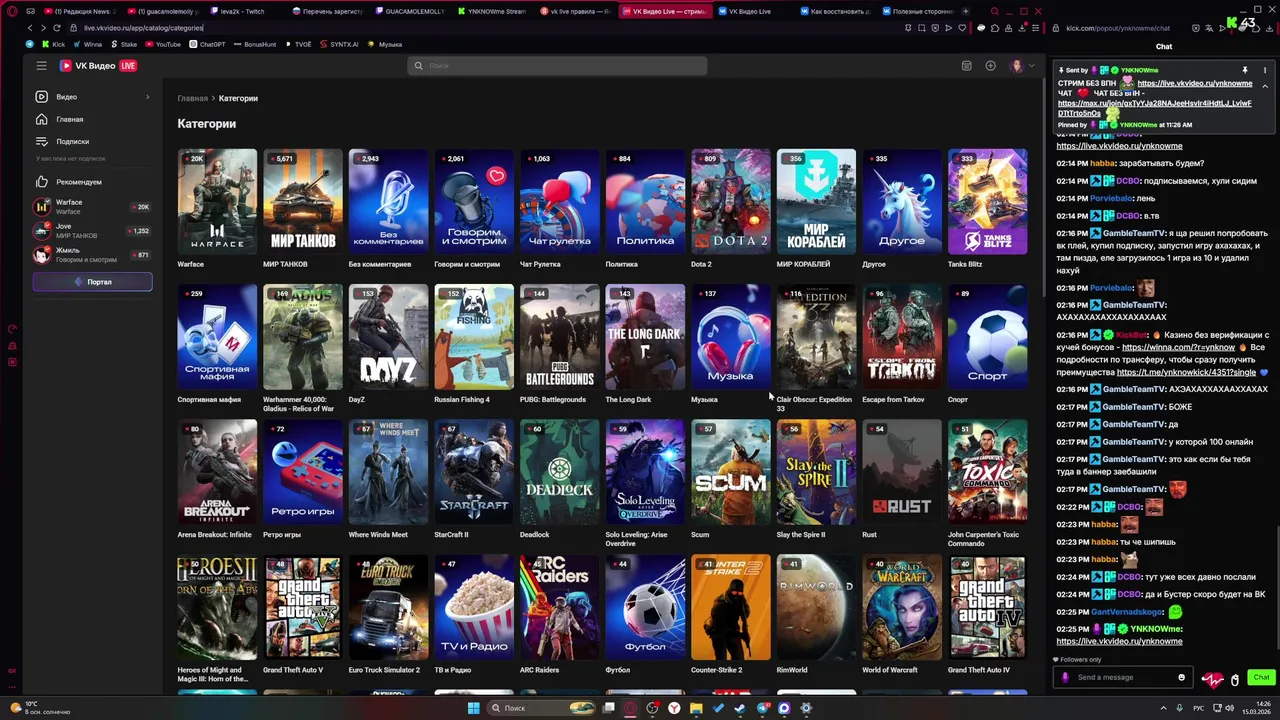
Task: Open the МИР ТАНКОВ category
Action: tap(303, 201)
